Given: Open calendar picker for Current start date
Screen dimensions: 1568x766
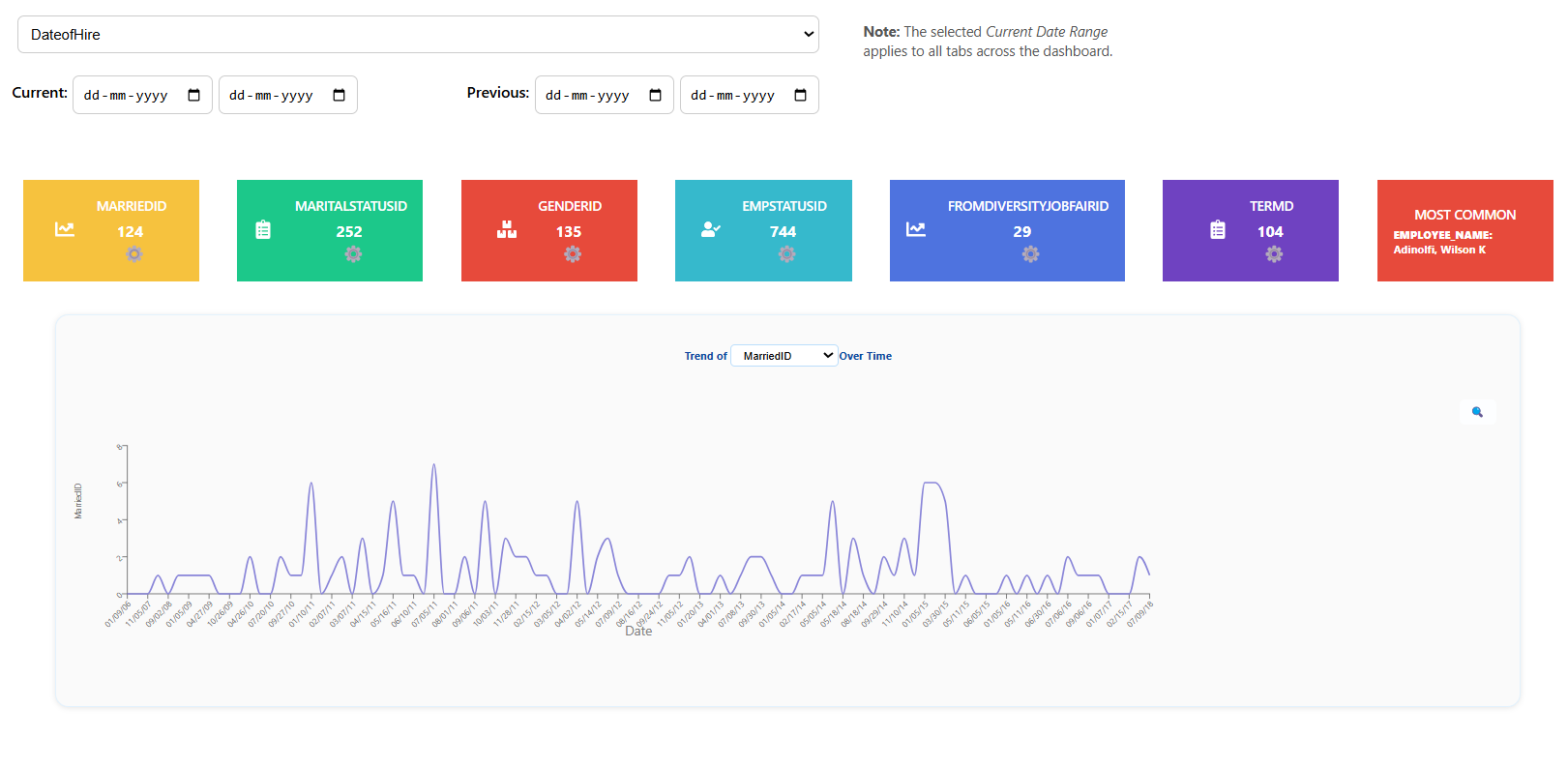Looking at the screenshot, I should [x=193, y=95].
